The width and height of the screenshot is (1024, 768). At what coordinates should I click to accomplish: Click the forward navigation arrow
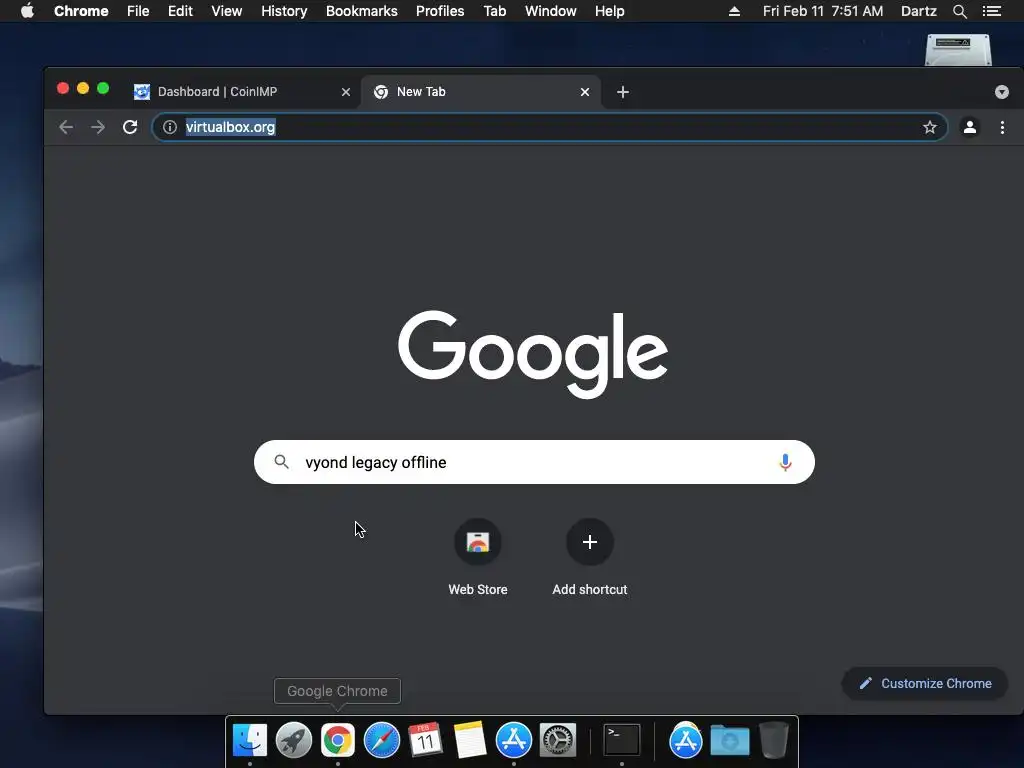click(x=98, y=127)
